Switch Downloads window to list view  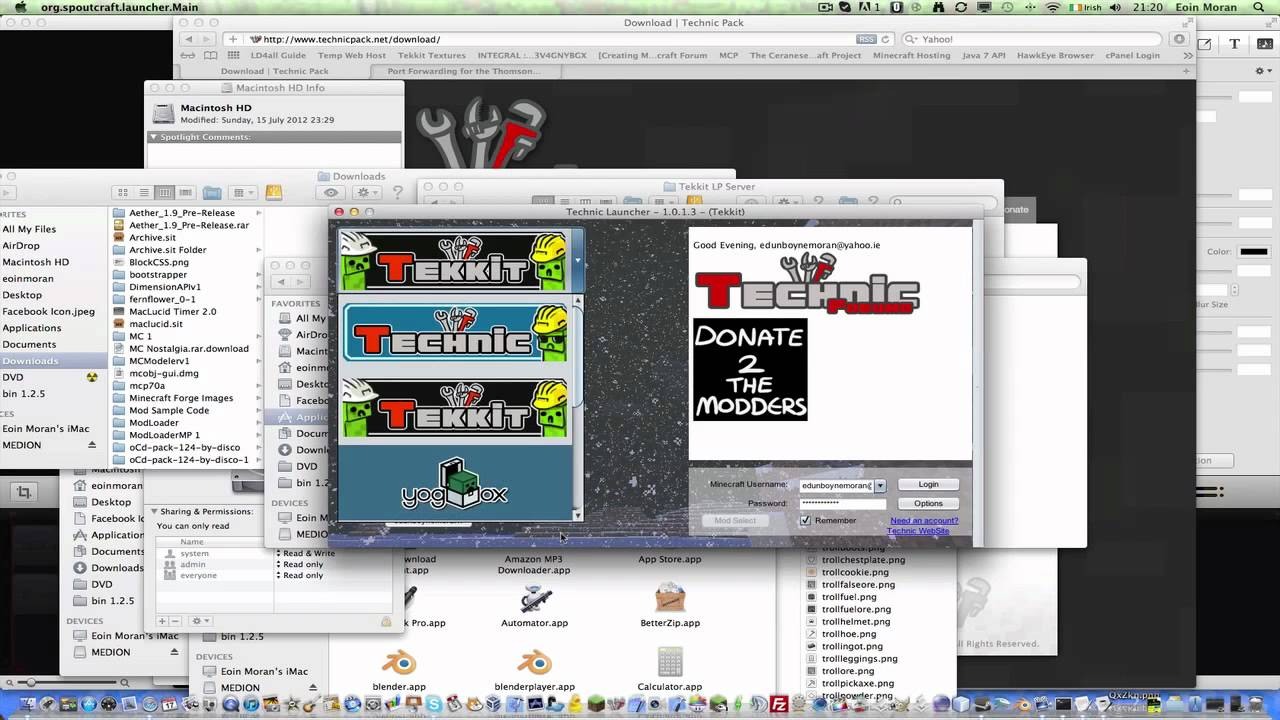tap(144, 192)
